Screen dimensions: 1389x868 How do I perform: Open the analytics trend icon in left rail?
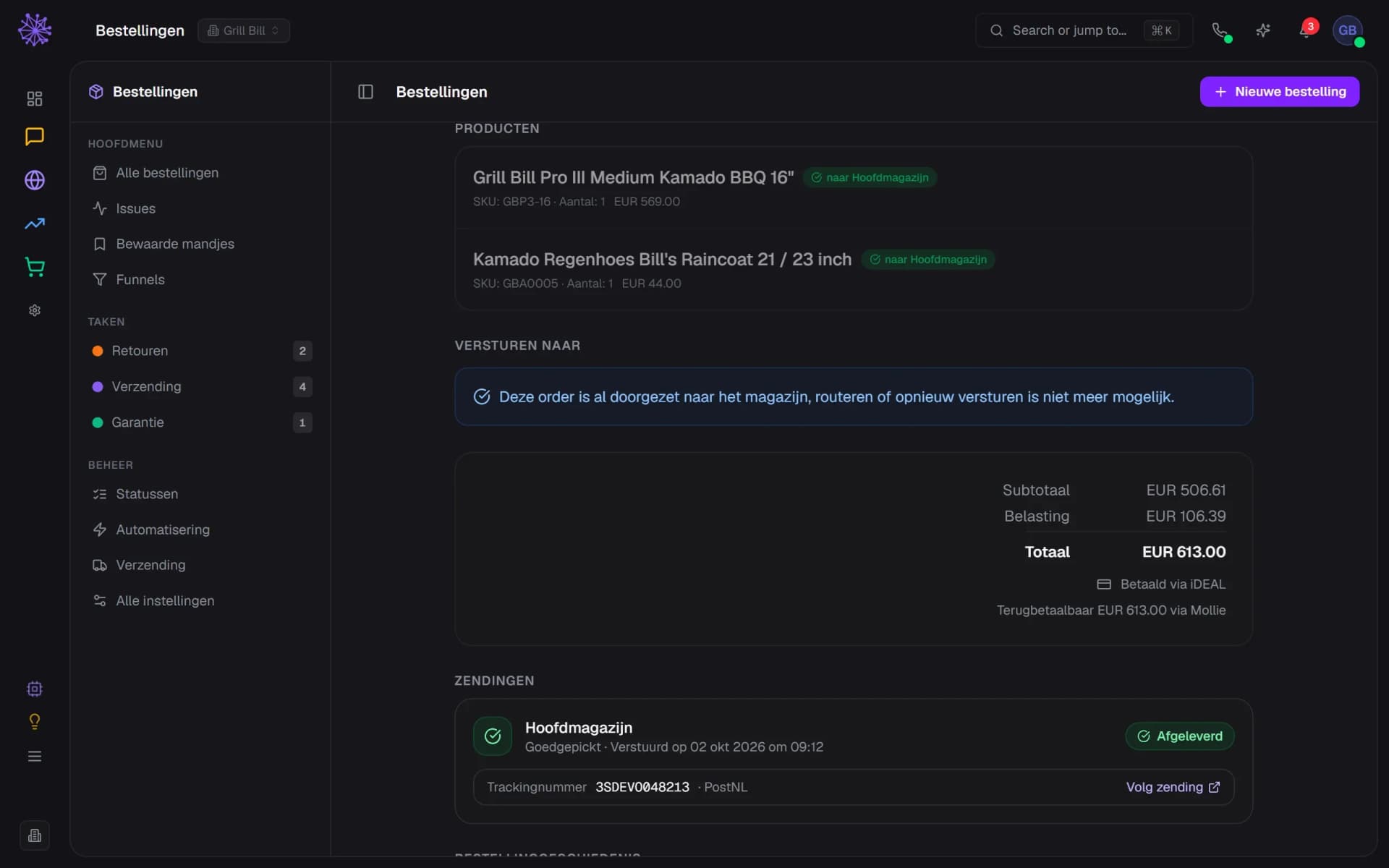pos(35,224)
